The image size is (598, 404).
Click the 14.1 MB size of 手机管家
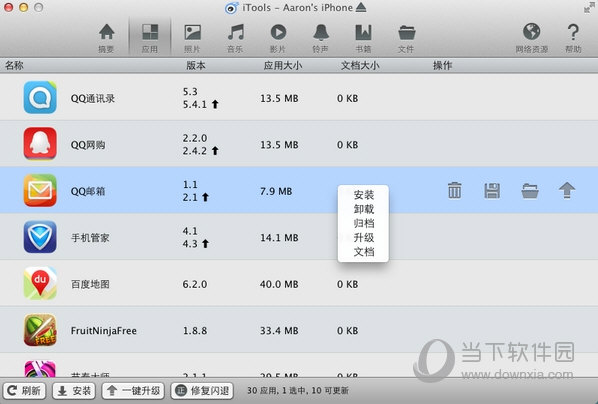(x=279, y=238)
